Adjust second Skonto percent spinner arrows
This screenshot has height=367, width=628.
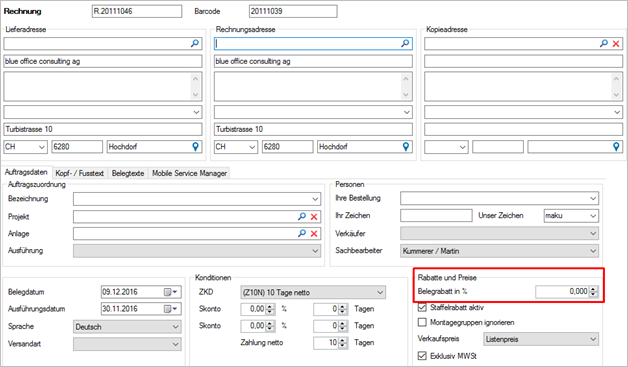click(270, 326)
